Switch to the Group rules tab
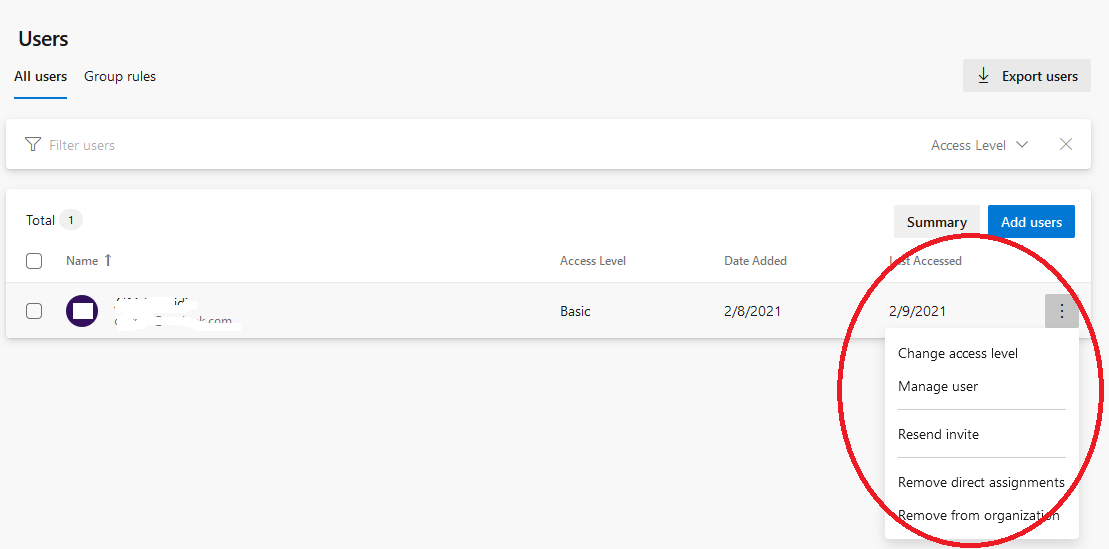Image resolution: width=1109 pixels, height=549 pixels. (120, 76)
